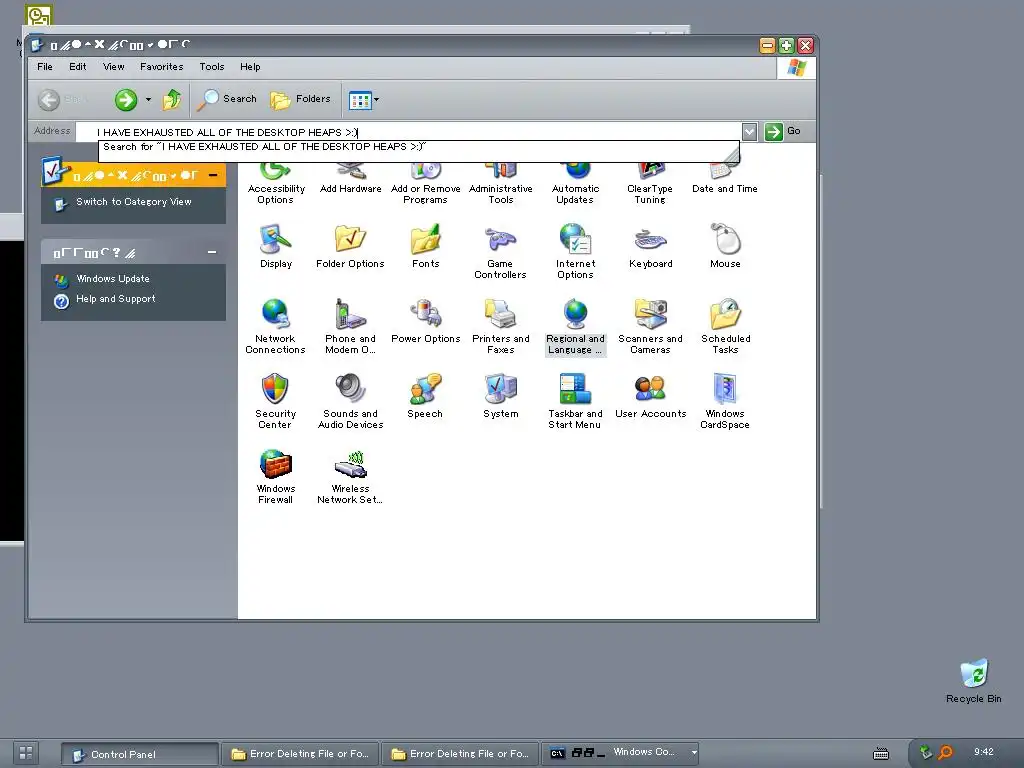Expand the Windows Co... taskbar group

point(694,753)
